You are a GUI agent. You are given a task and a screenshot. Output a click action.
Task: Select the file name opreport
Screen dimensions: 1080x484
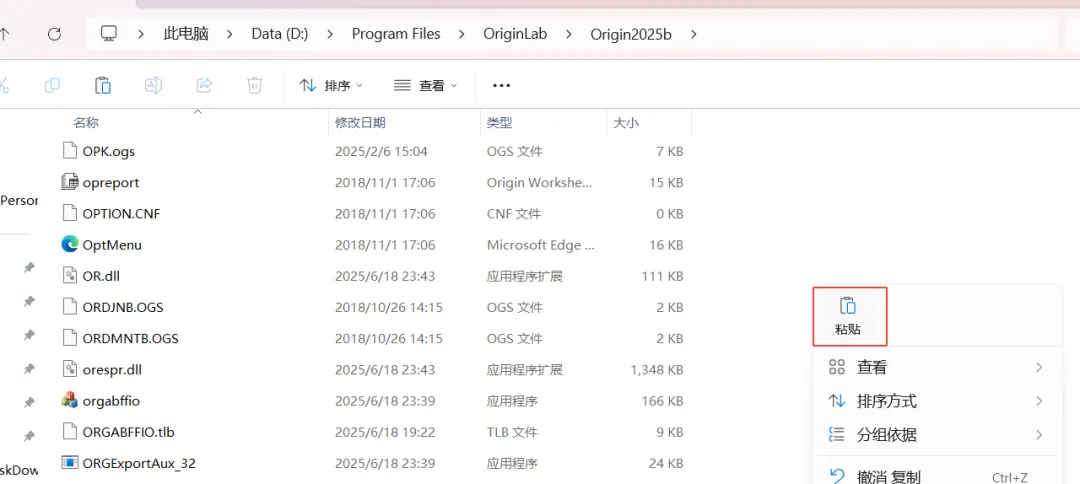tap(111, 182)
